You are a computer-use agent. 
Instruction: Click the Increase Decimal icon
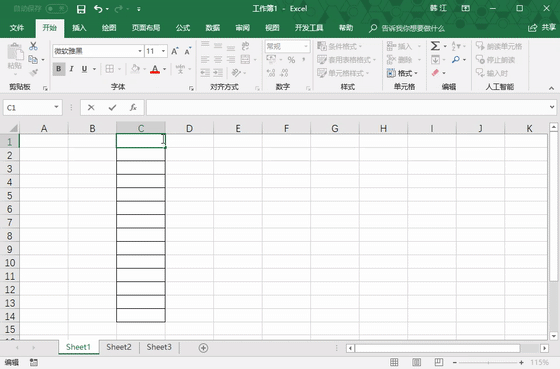tap(271, 73)
